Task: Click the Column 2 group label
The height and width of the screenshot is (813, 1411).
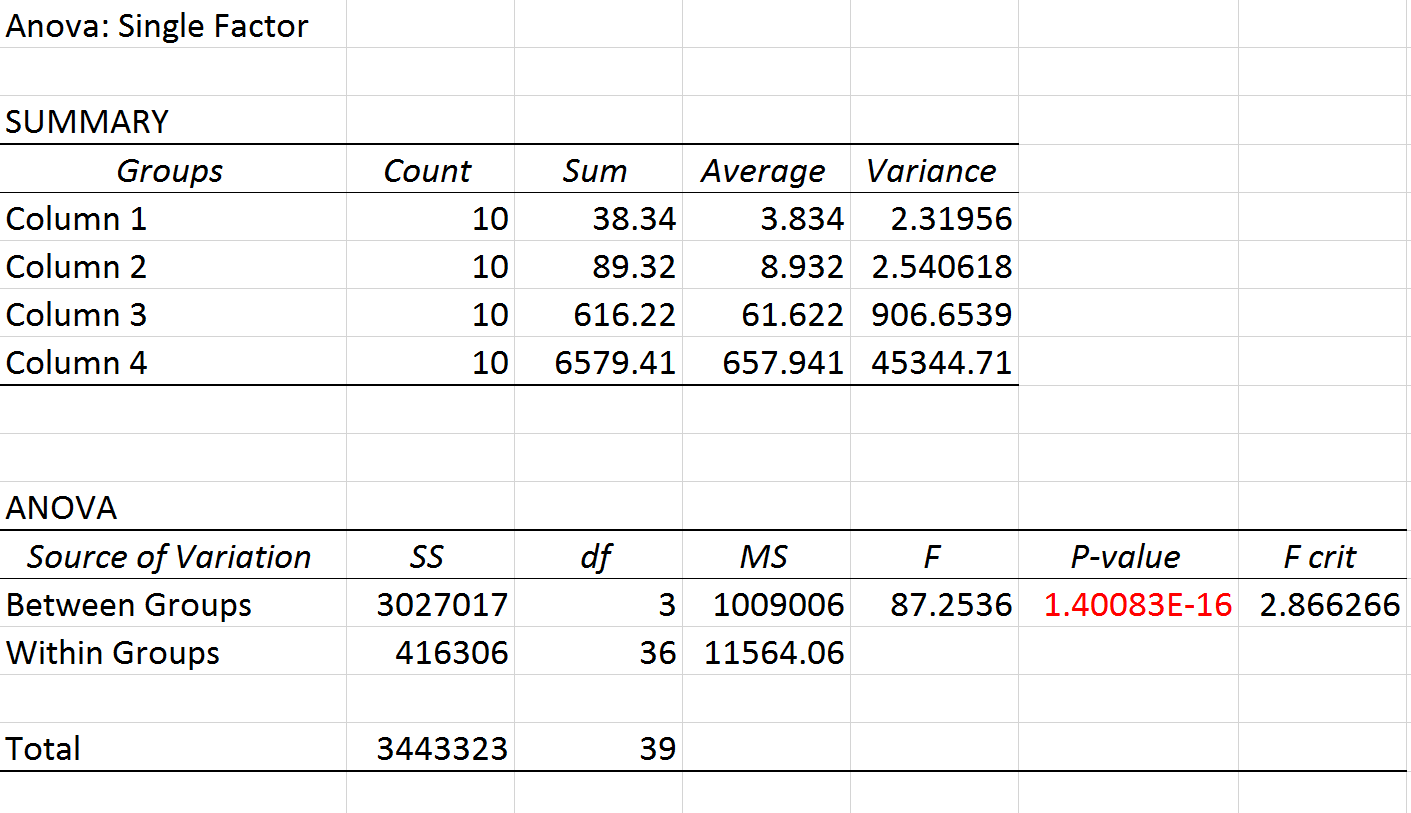Action: tap(76, 267)
